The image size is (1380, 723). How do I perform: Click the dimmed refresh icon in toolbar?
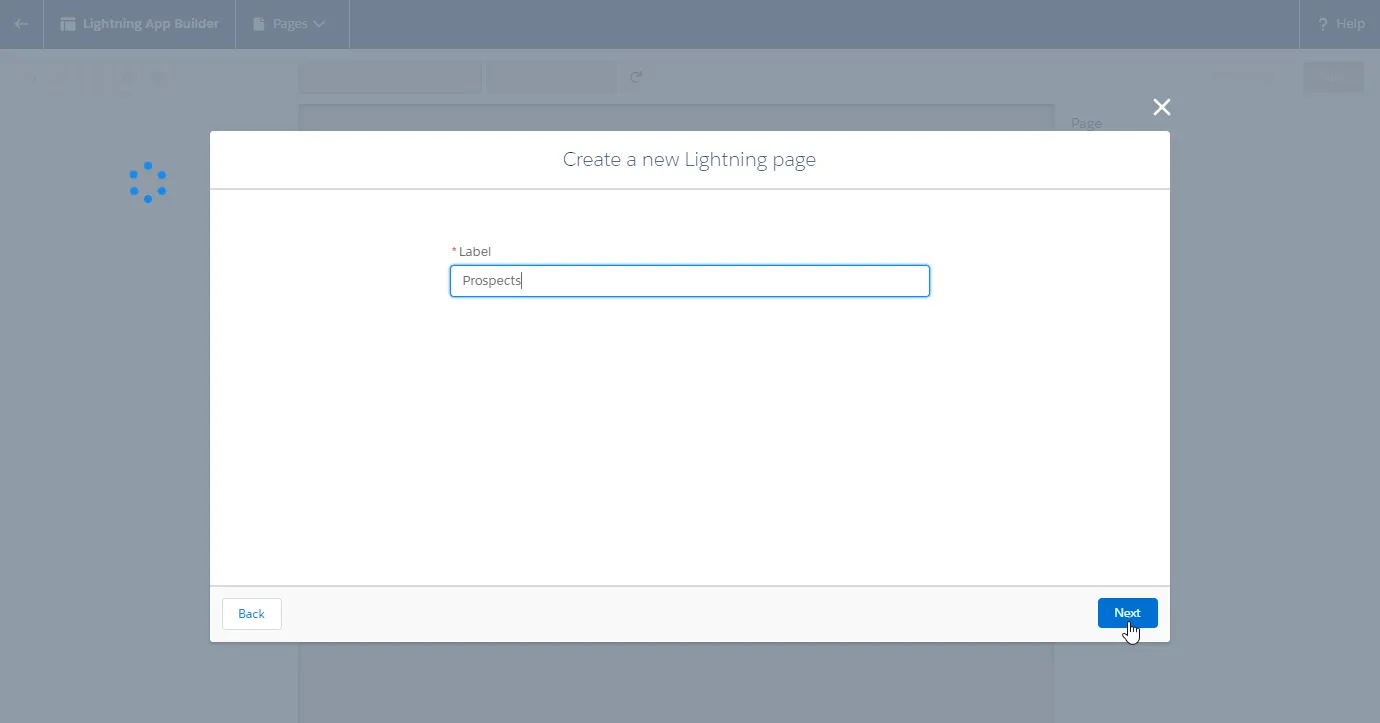[x=636, y=78]
